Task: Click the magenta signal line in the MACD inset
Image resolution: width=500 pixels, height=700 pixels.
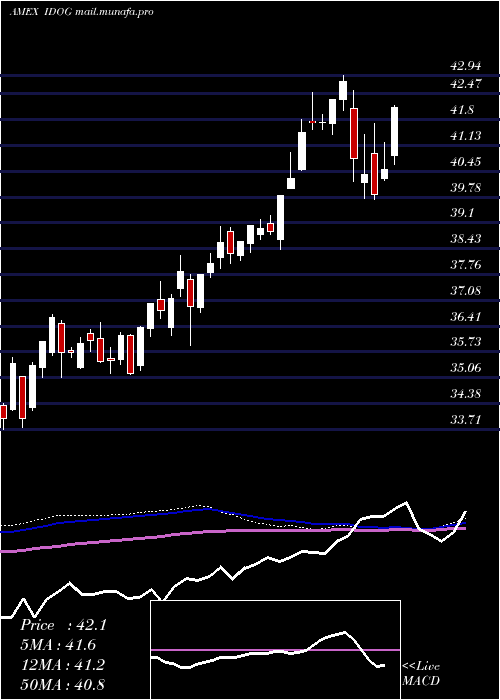Action: pyautogui.click(x=275, y=650)
